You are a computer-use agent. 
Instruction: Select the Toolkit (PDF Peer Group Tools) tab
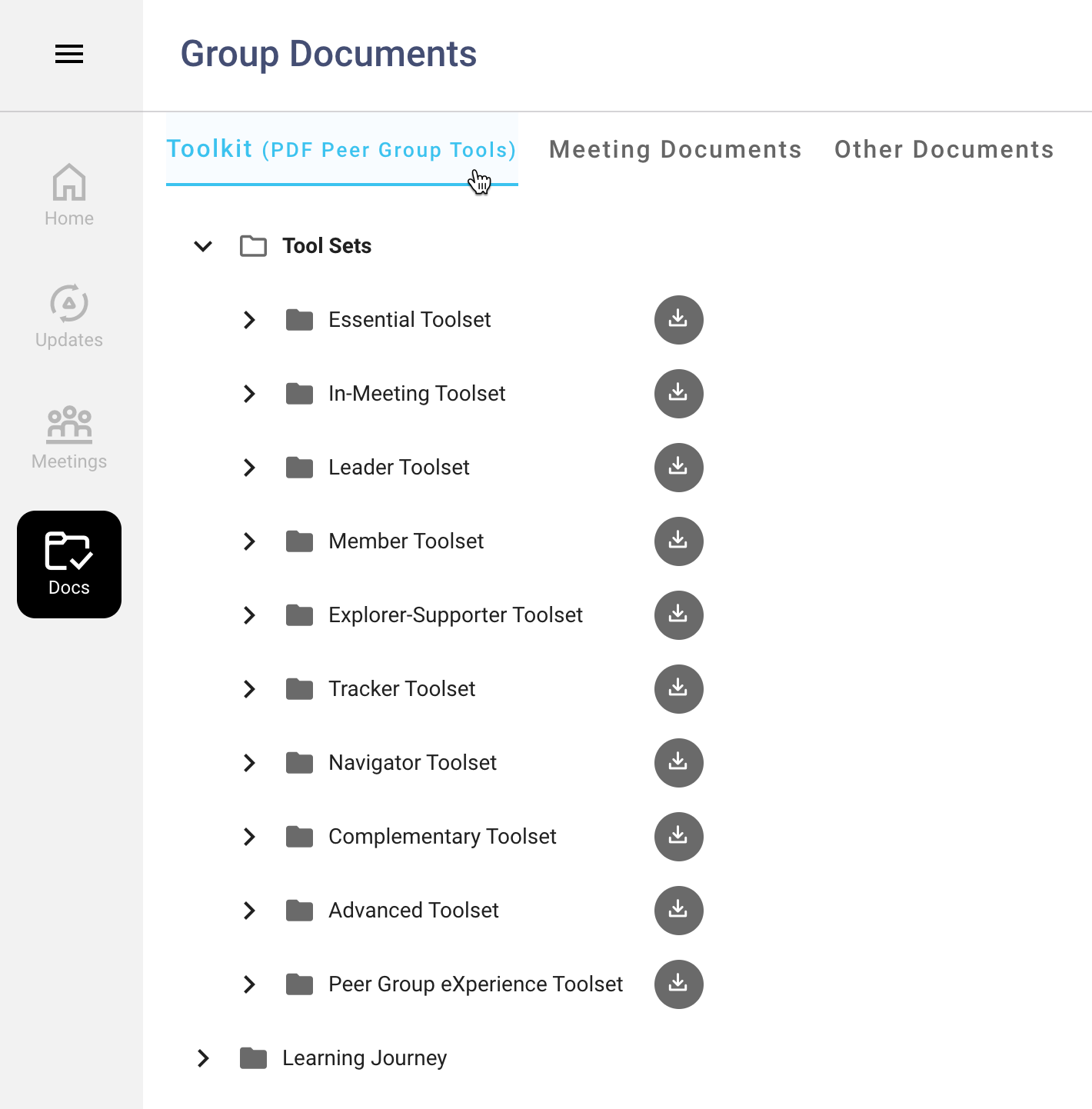click(x=341, y=149)
